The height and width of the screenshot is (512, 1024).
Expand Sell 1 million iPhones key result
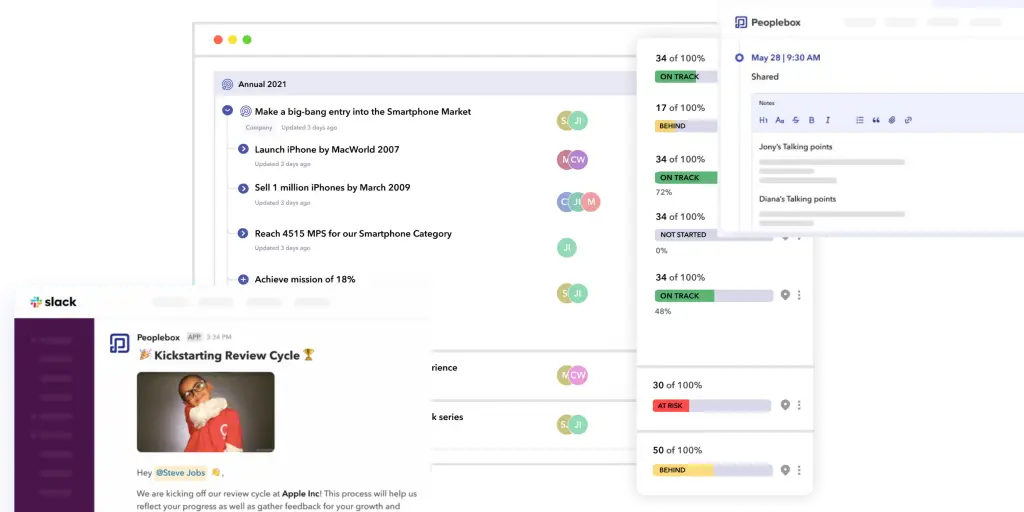(x=243, y=188)
